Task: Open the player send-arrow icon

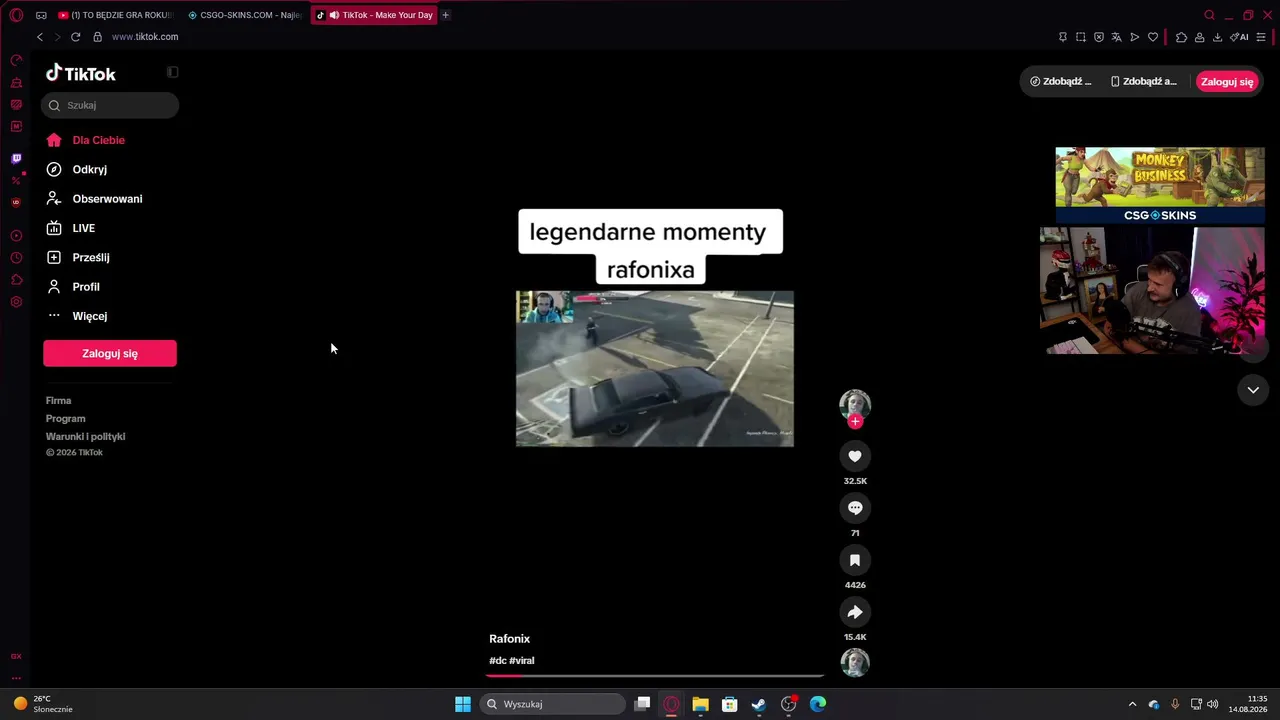Action: (x=1135, y=37)
